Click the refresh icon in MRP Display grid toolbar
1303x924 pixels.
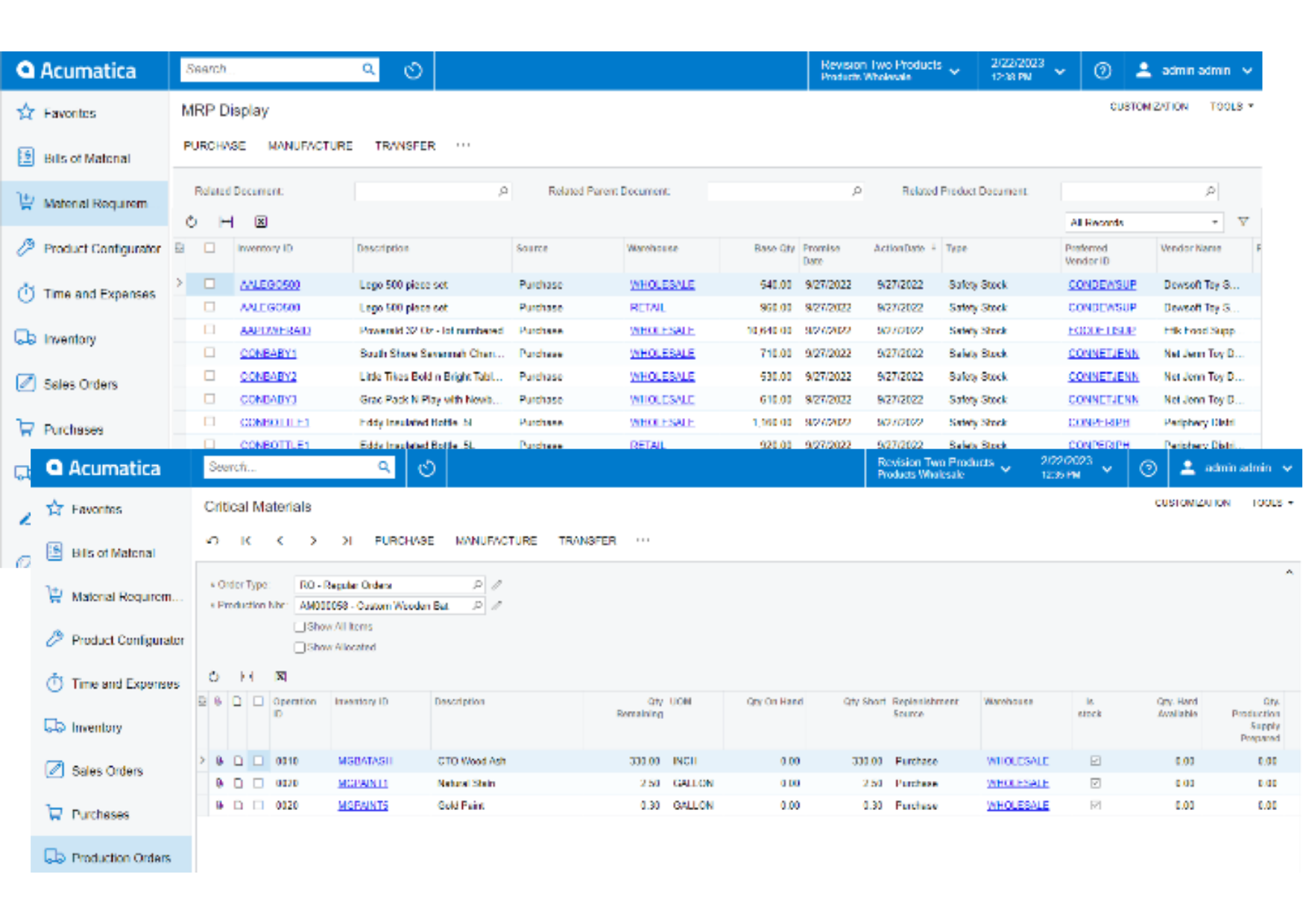point(192,222)
